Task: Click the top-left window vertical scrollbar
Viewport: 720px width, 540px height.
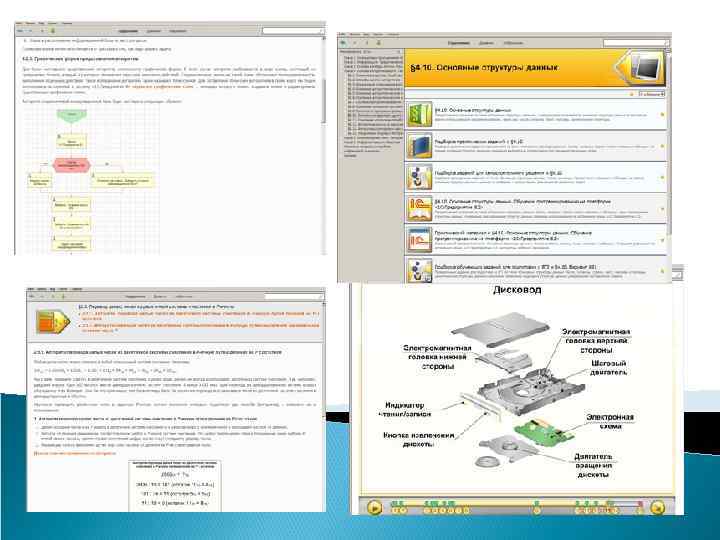Action: coord(324,145)
